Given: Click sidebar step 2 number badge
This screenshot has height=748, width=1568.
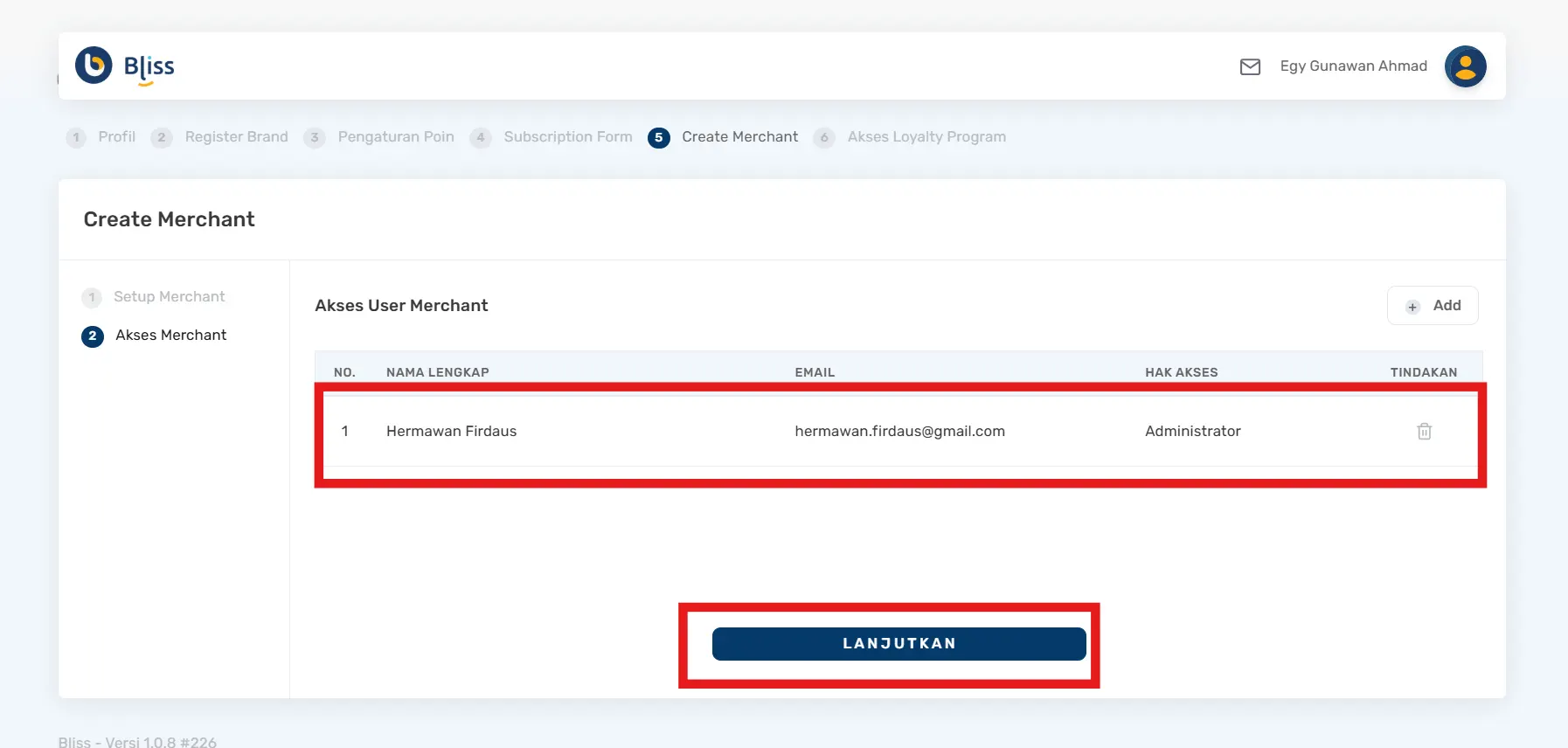Looking at the screenshot, I should (x=93, y=336).
